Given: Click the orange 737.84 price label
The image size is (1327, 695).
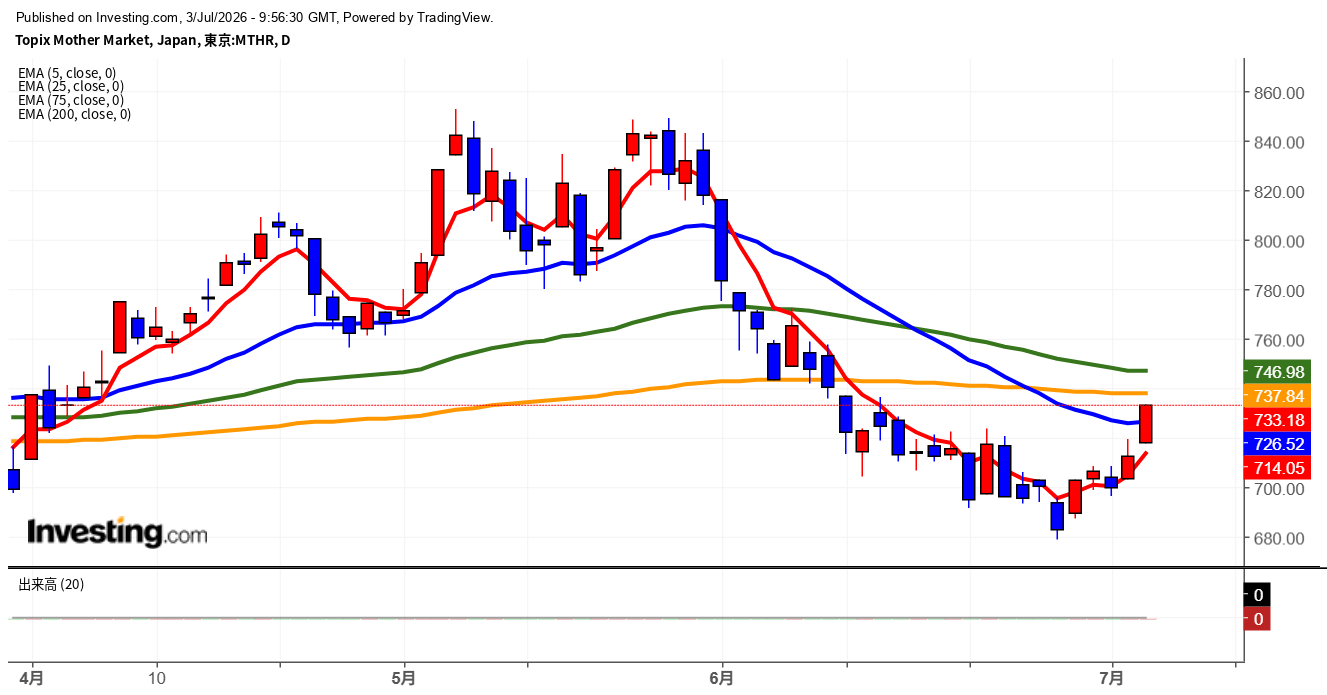Looking at the screenshot, I should point(1273,396).
